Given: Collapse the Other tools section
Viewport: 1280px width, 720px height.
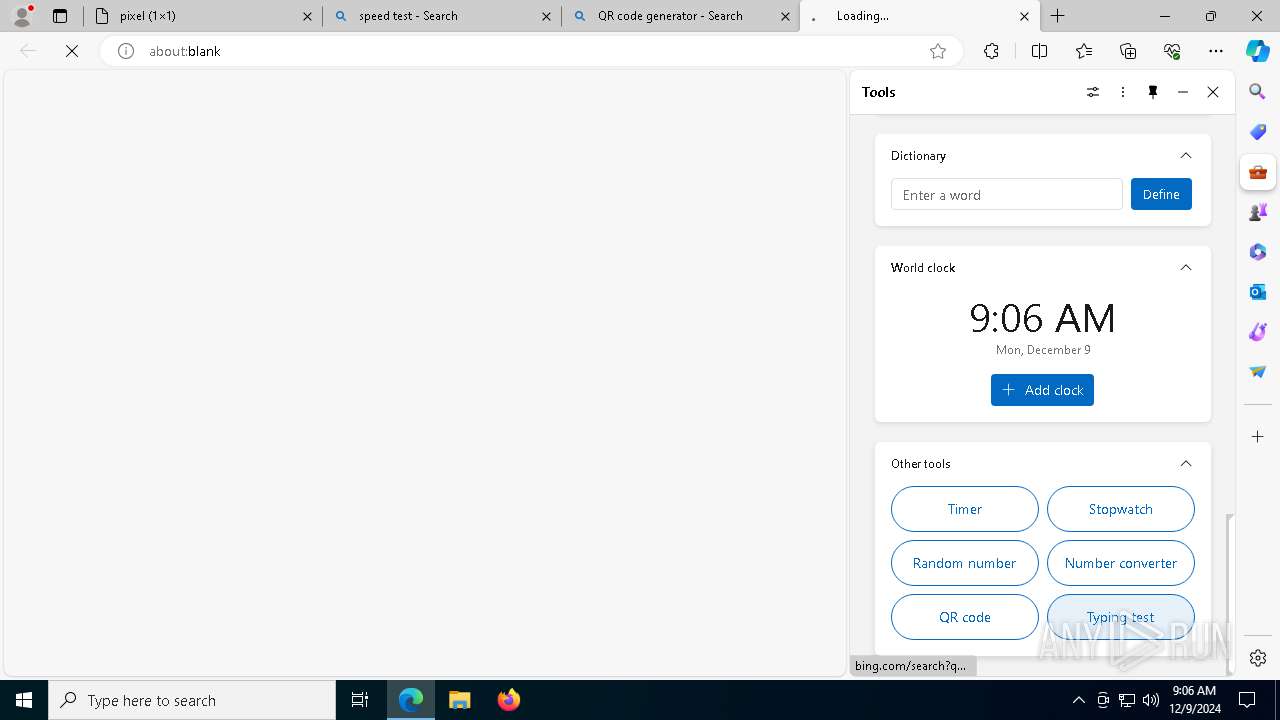Looking at the screenshot, I should 1186,463.
